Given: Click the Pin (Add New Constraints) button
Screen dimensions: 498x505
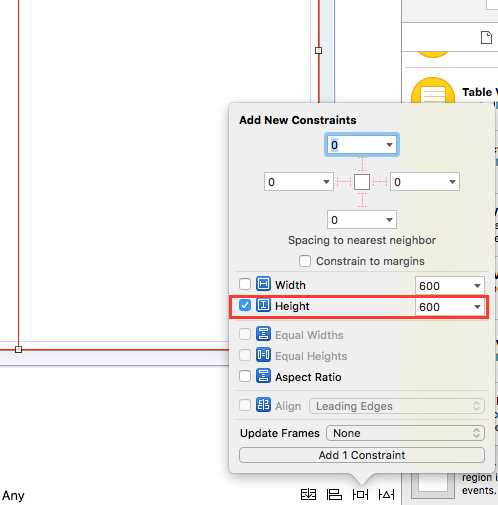Looking at the screenshot, I should (360, 494).
